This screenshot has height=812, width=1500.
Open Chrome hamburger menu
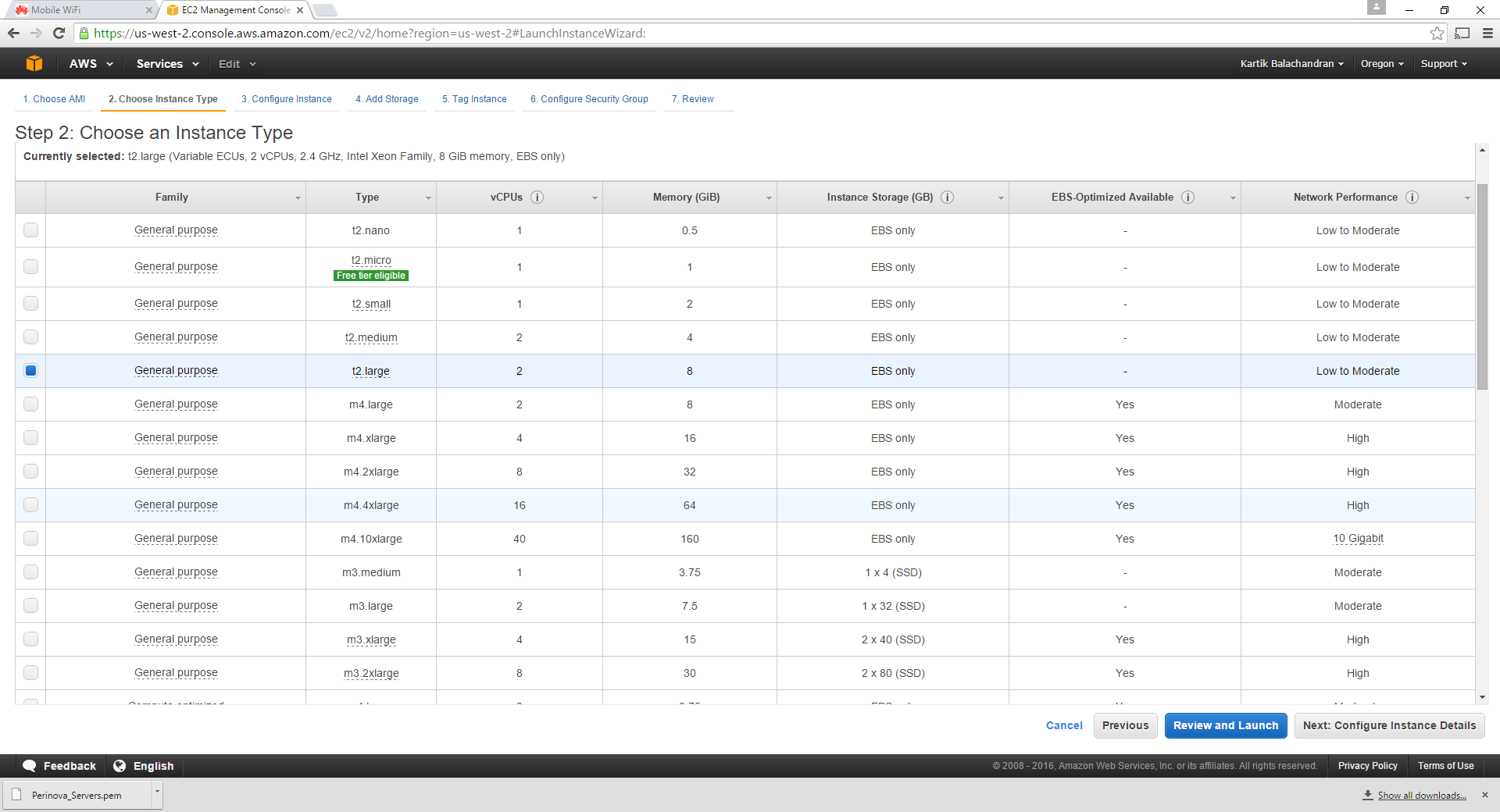(x=1487, y=33)
